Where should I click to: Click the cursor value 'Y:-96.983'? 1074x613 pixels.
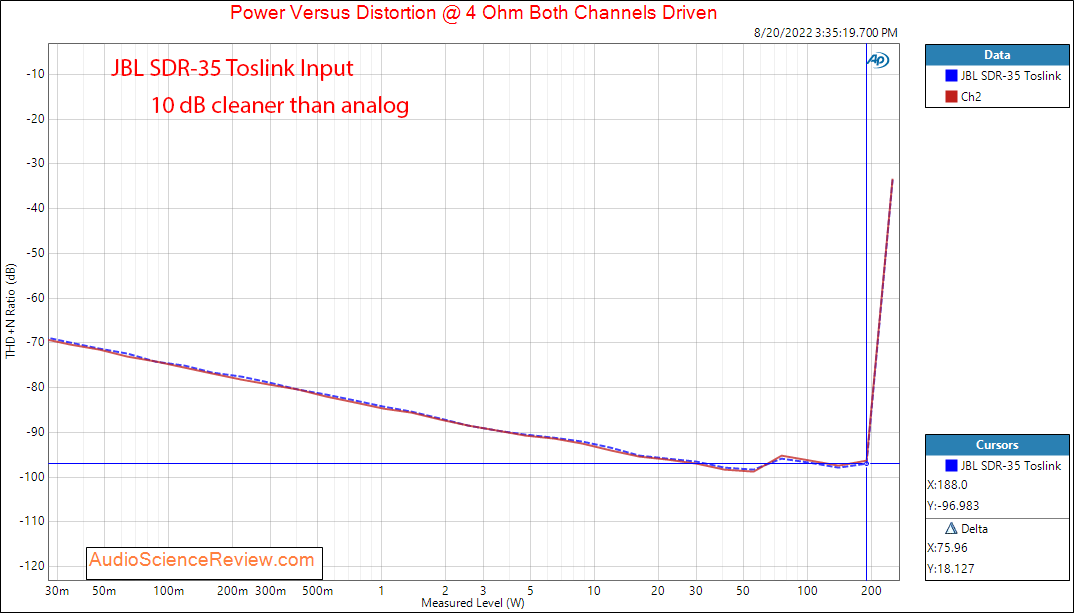pos(953,505)
